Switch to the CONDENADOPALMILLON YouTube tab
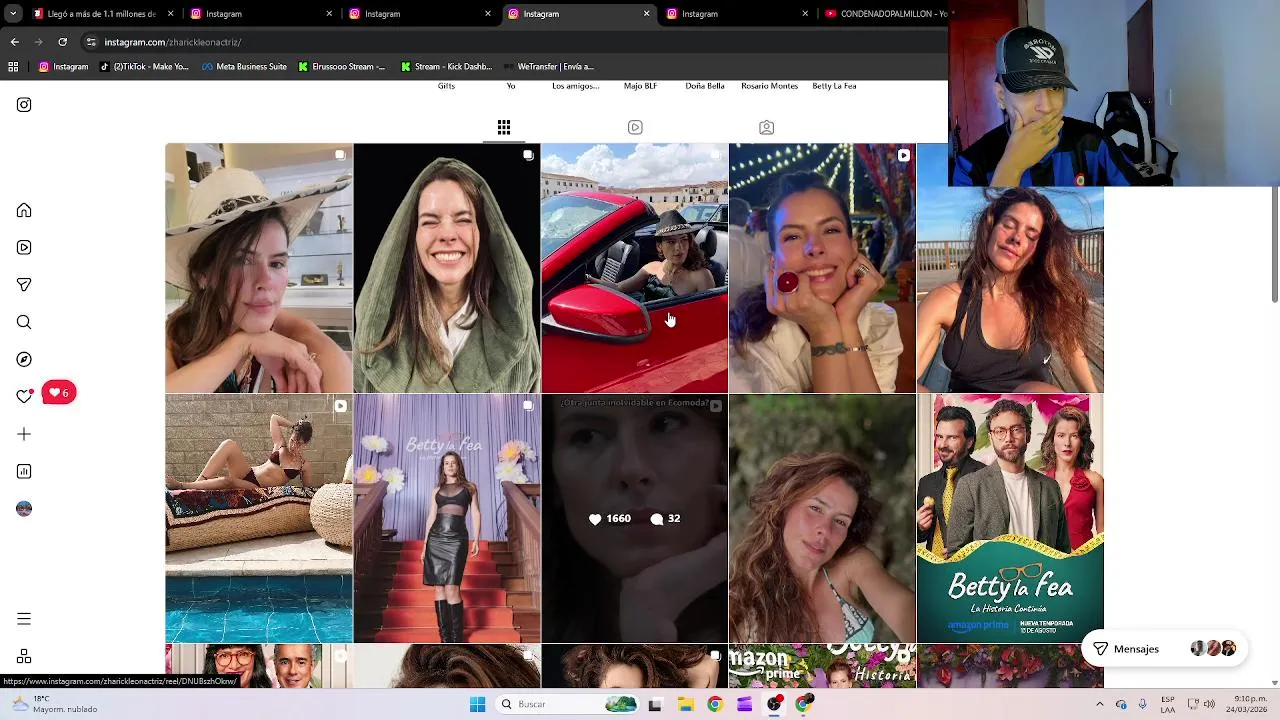 pos(885,14)
